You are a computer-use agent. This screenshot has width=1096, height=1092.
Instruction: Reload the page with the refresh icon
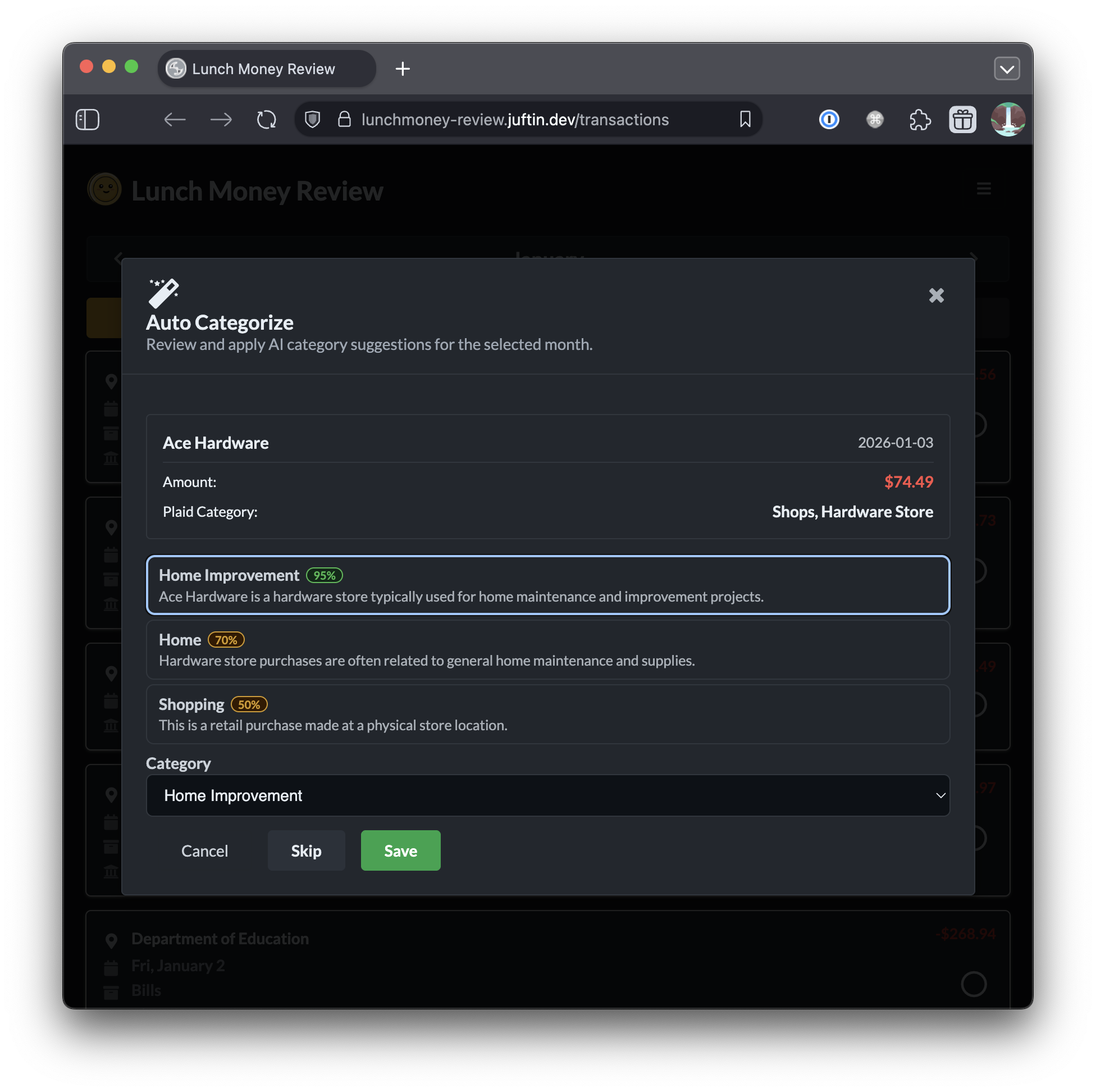266,120
